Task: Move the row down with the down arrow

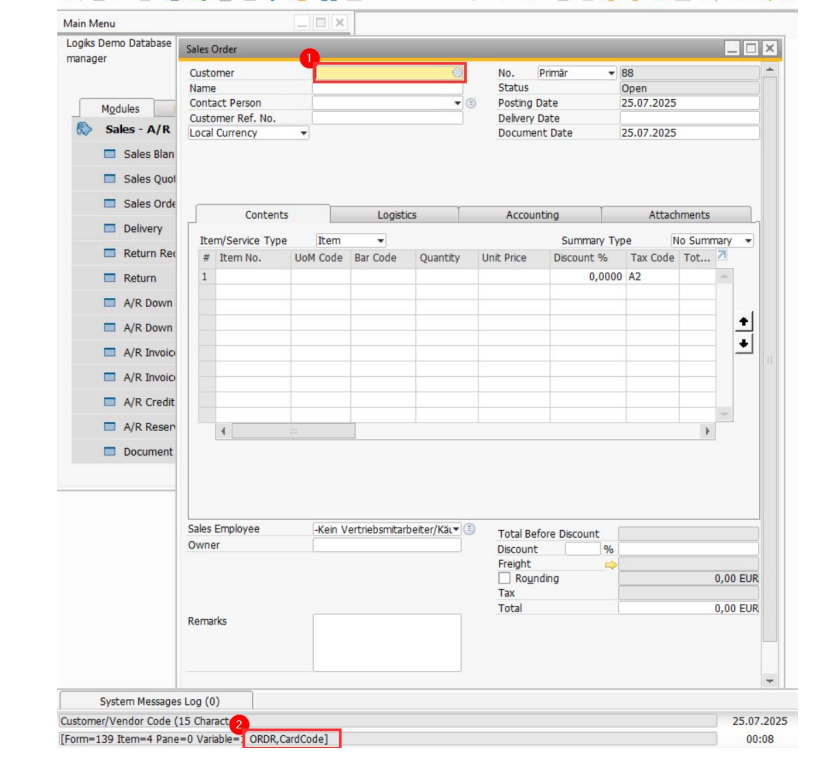Action: (743, 344)
